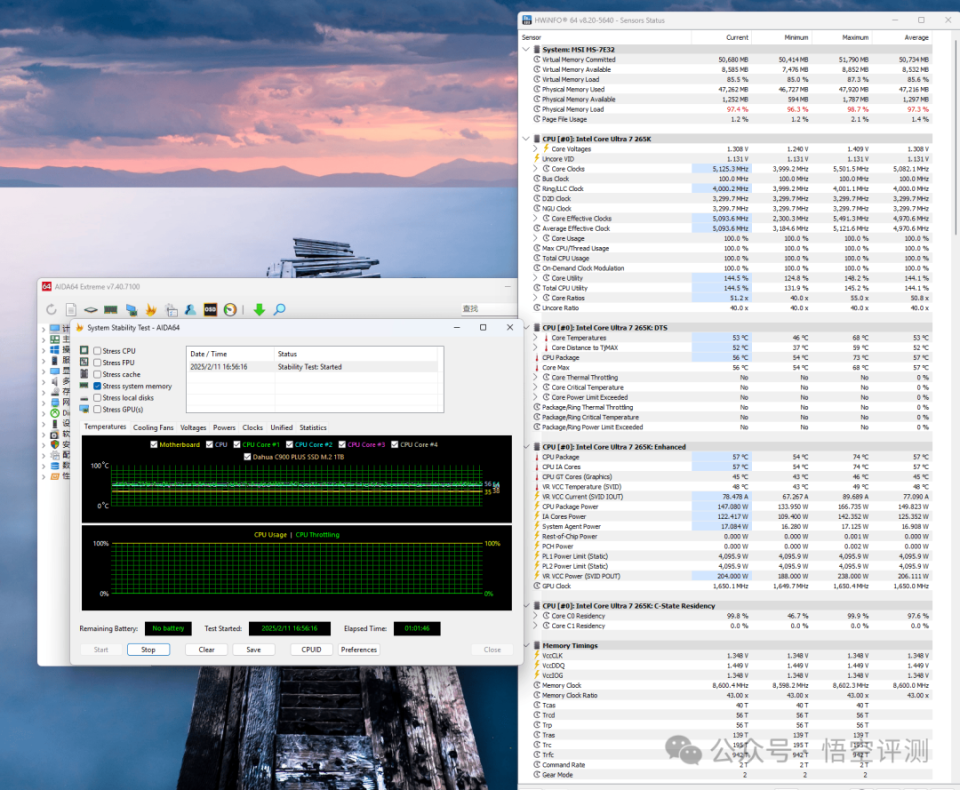Open the Statistics tab
This screenshot has height=790, width=960.
coord(313,427)
